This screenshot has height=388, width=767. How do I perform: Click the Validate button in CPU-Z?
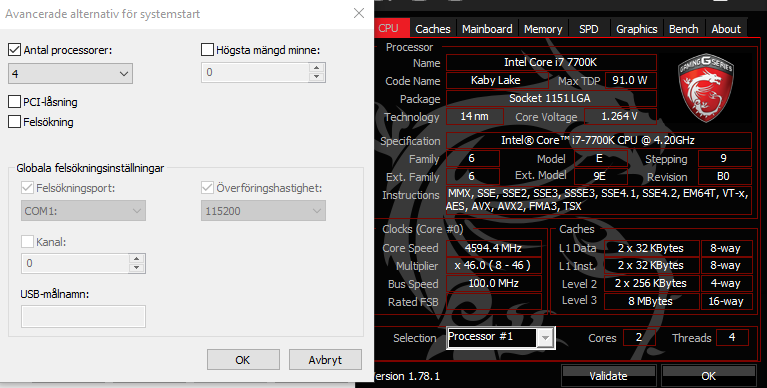click(608, 376)
